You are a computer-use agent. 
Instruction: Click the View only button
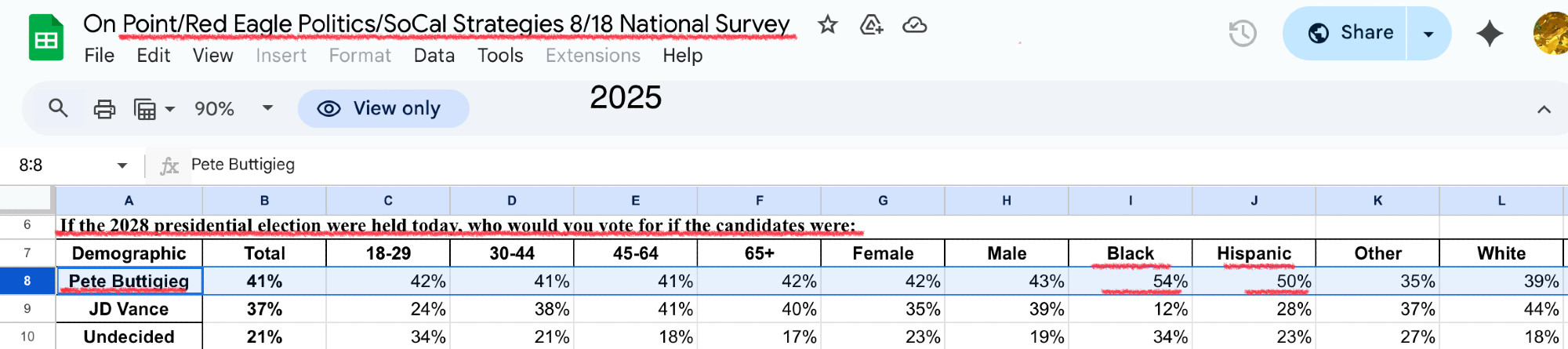click(383, 108)
